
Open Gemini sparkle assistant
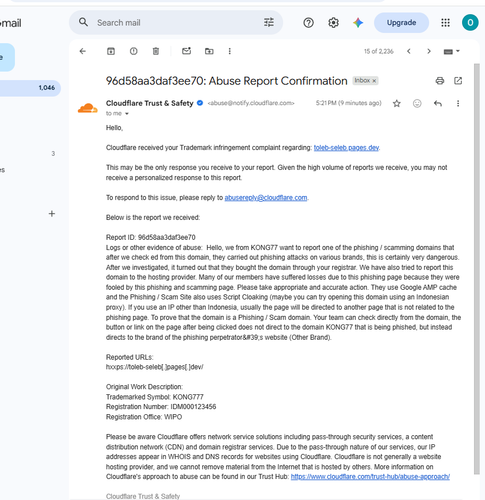[x=358, y=23]
